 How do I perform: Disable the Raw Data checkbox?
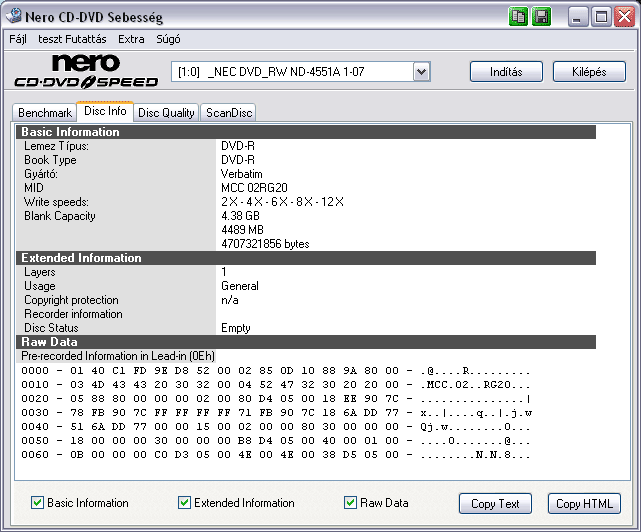pos(350,503)
